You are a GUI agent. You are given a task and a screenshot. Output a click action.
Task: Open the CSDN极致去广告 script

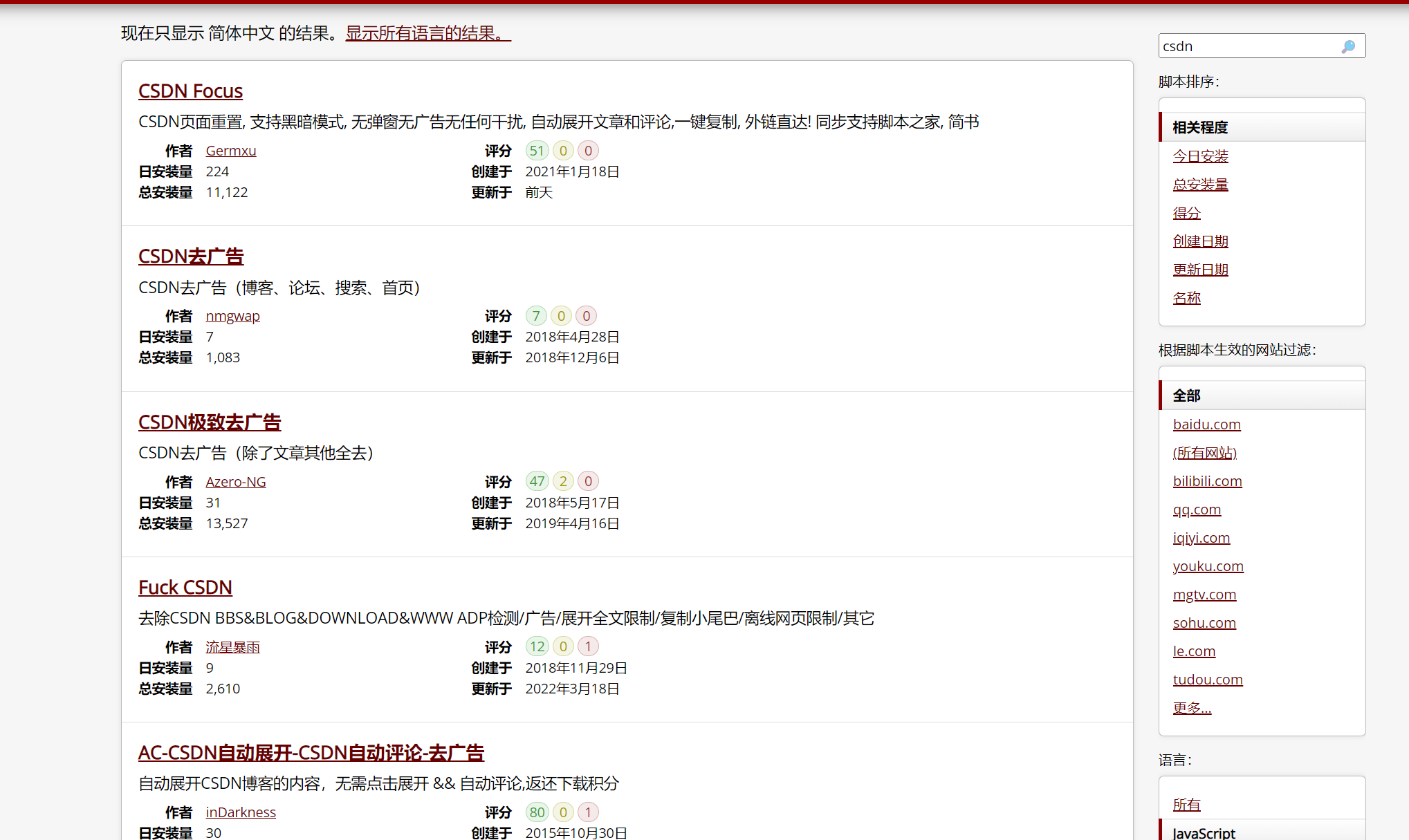coord(210,422)
